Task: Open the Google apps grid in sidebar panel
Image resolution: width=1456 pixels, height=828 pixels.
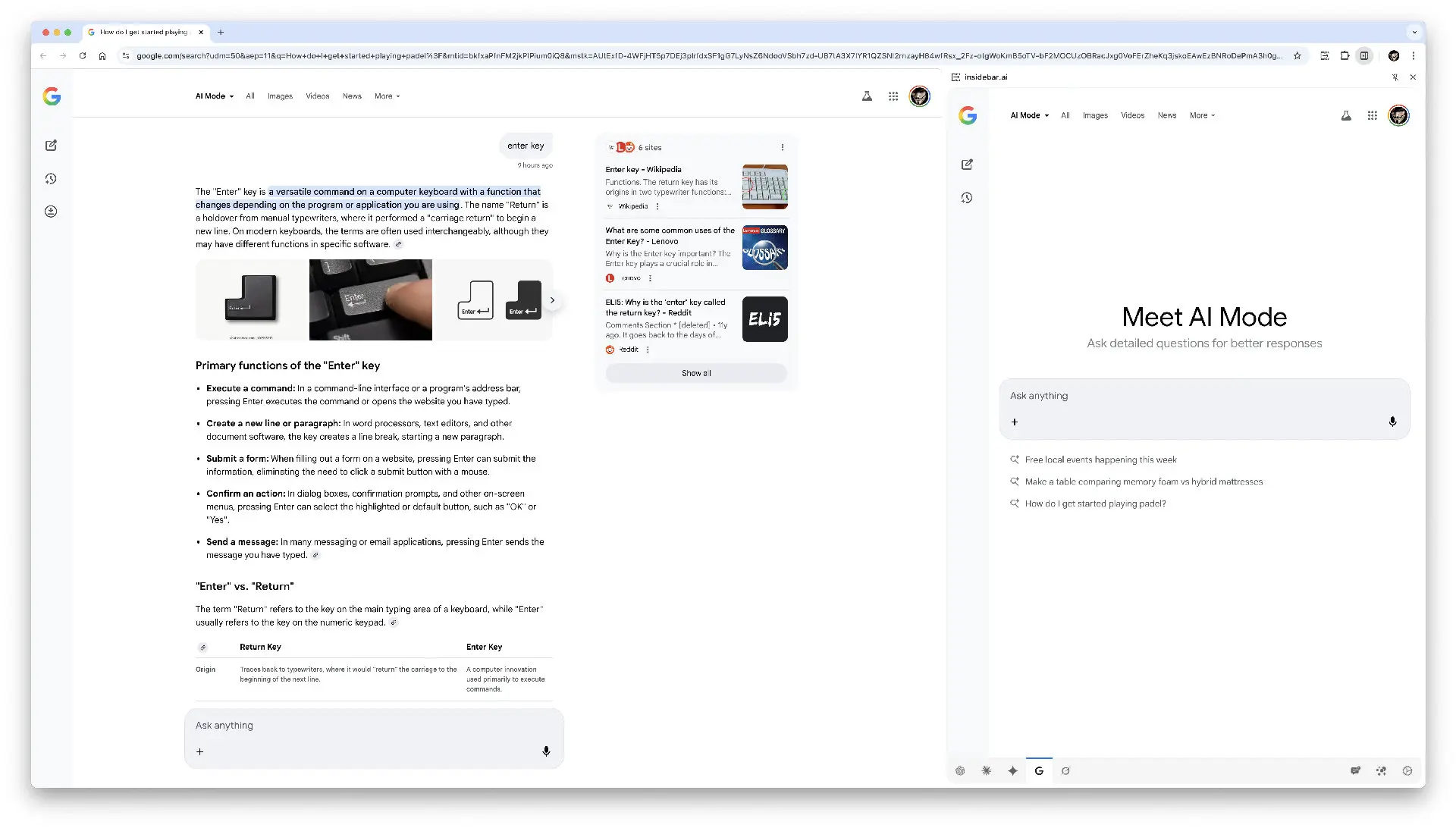Action: point(1372,116)
